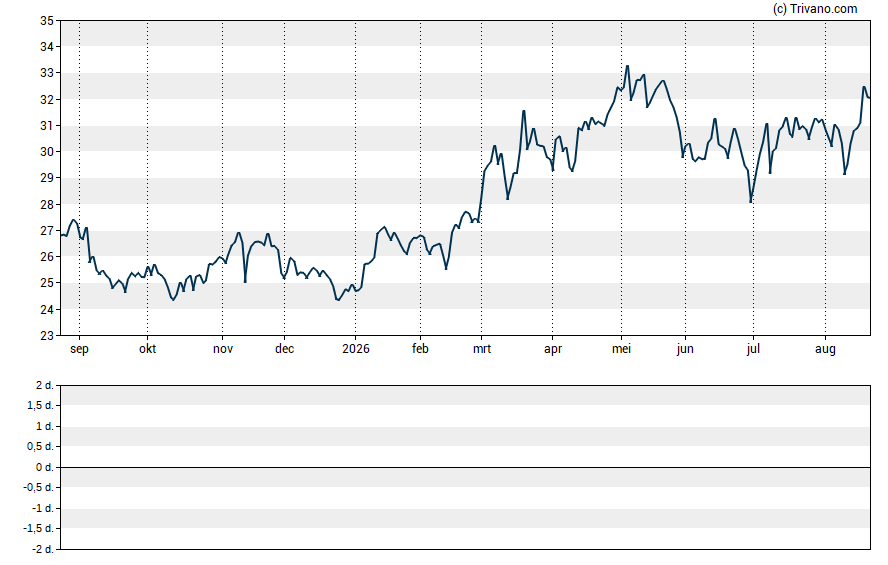Click the sharp price low at the jul gridline
Image resolution: width=888 pixels, height=565 pixels.
point(751,202)
